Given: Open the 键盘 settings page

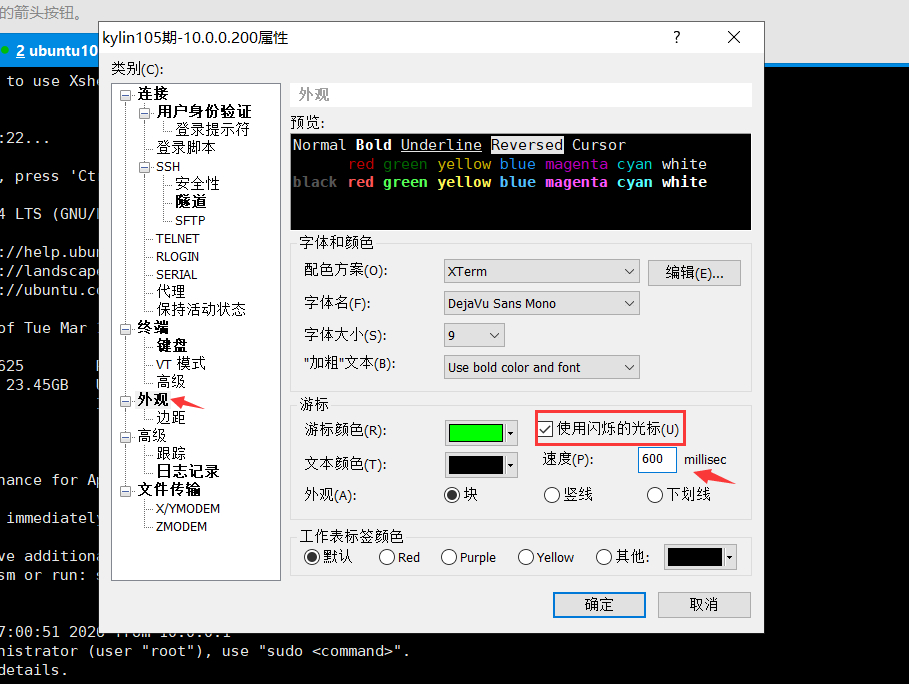Looking at the screenshot, I should pyautogui.click(x=172, y=345).
